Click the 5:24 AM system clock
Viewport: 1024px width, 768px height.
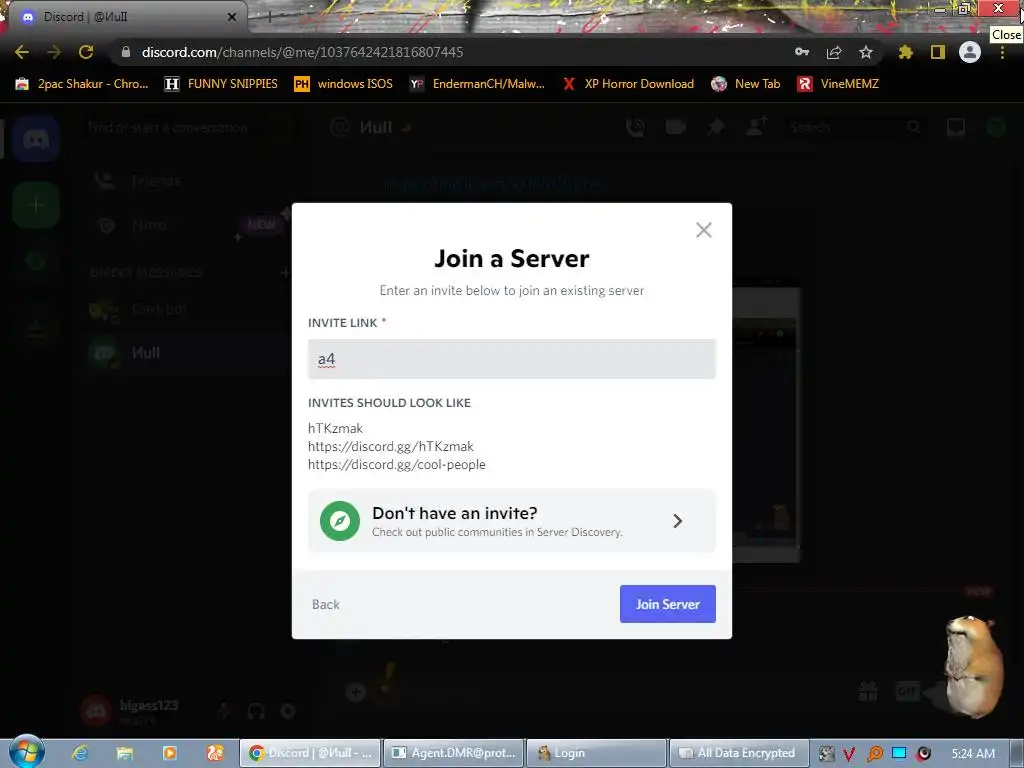point(973,754)
